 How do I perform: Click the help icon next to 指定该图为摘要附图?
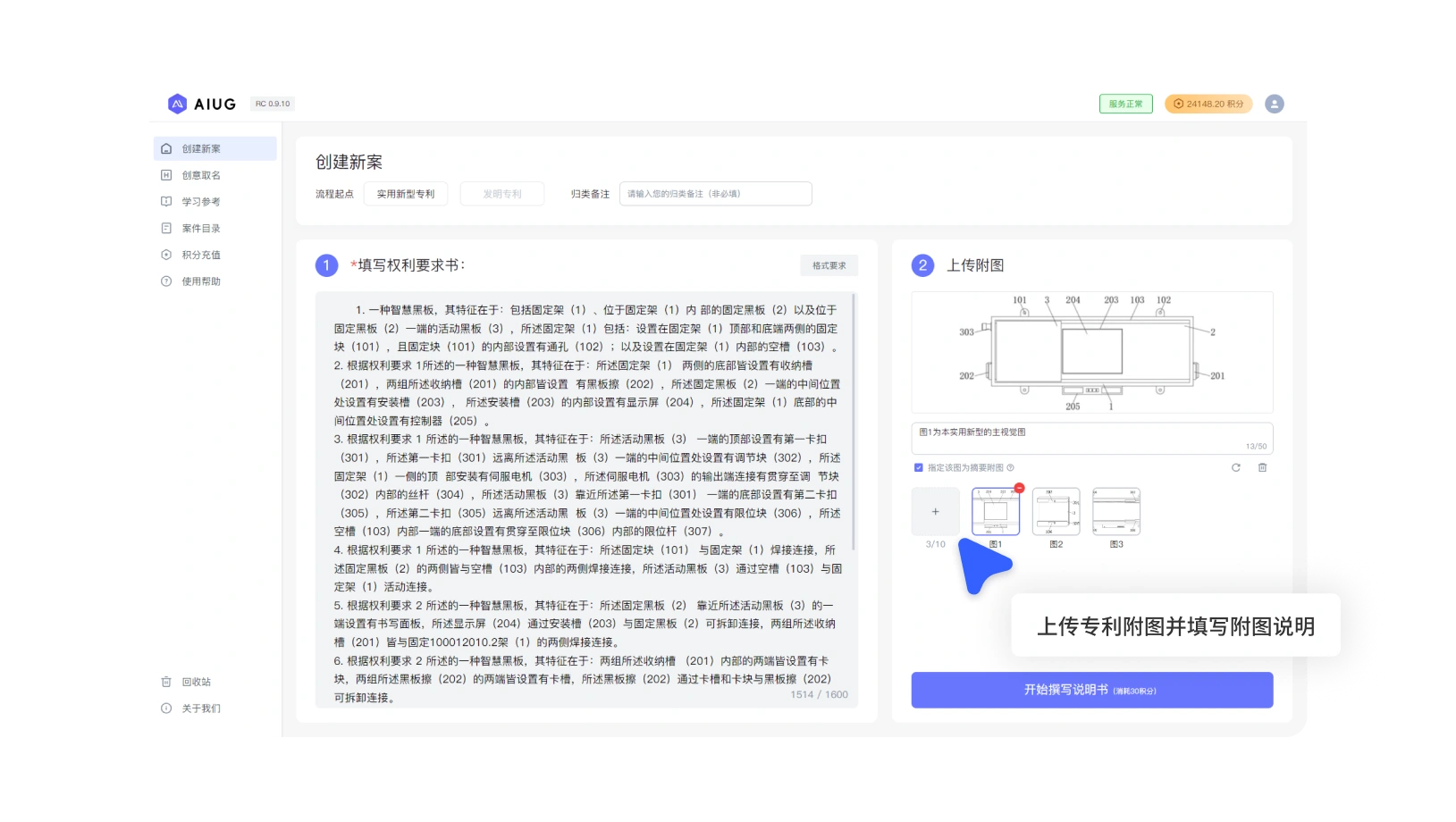tap(1010, 467)
